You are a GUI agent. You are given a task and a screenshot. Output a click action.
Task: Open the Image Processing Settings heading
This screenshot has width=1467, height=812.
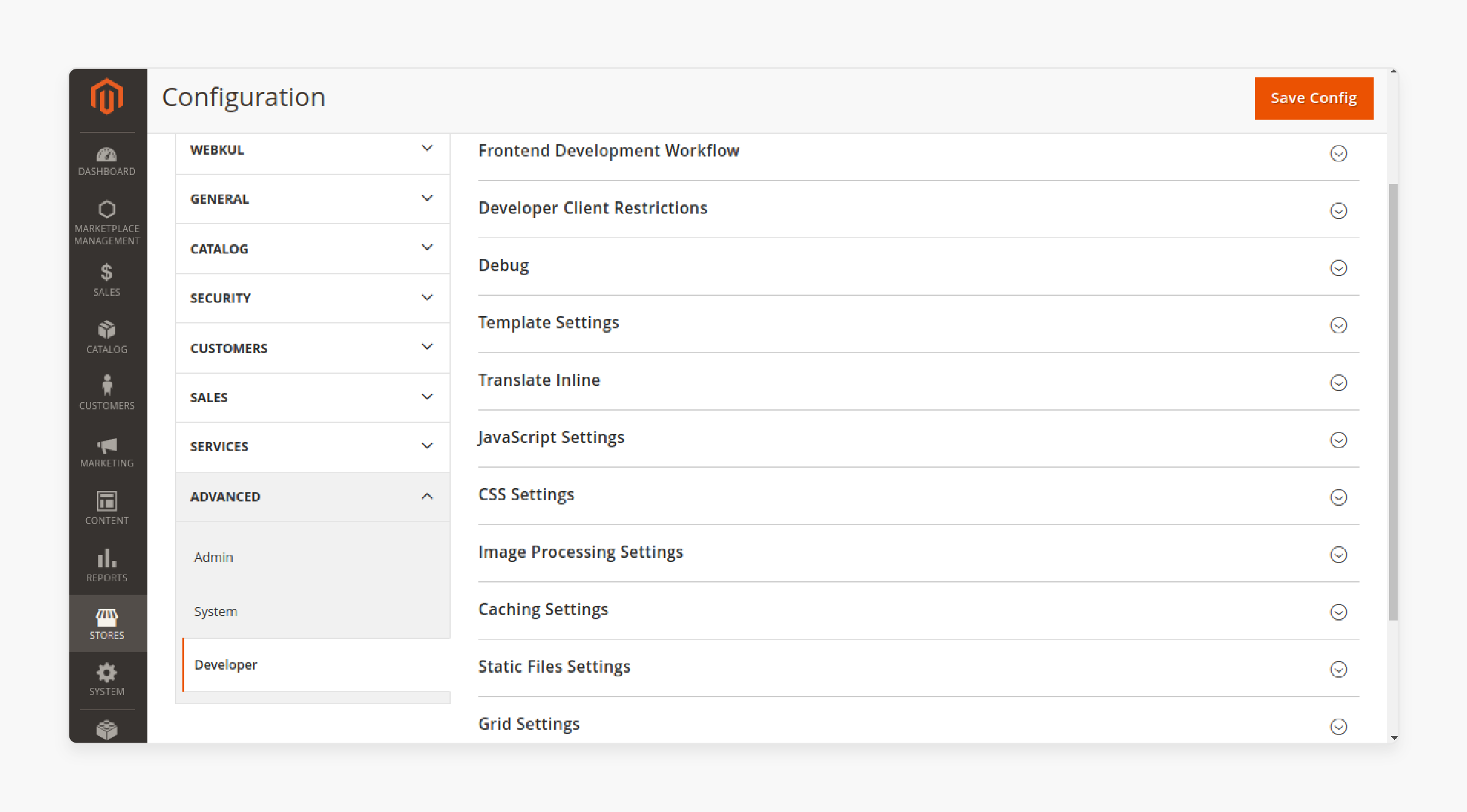[x=580, y=552]
